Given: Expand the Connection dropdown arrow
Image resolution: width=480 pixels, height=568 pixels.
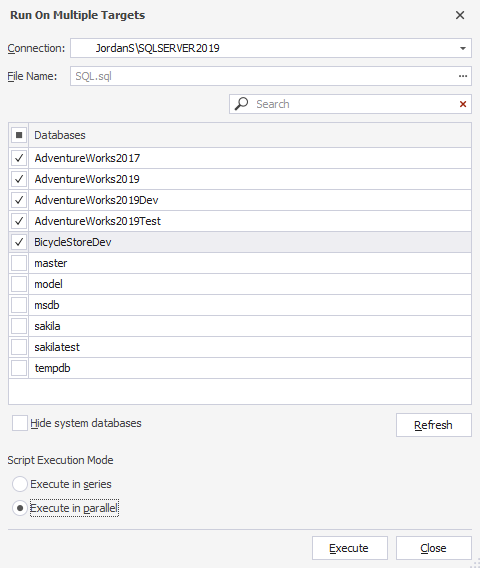Looking at the screenshot, I should (463, 48).
